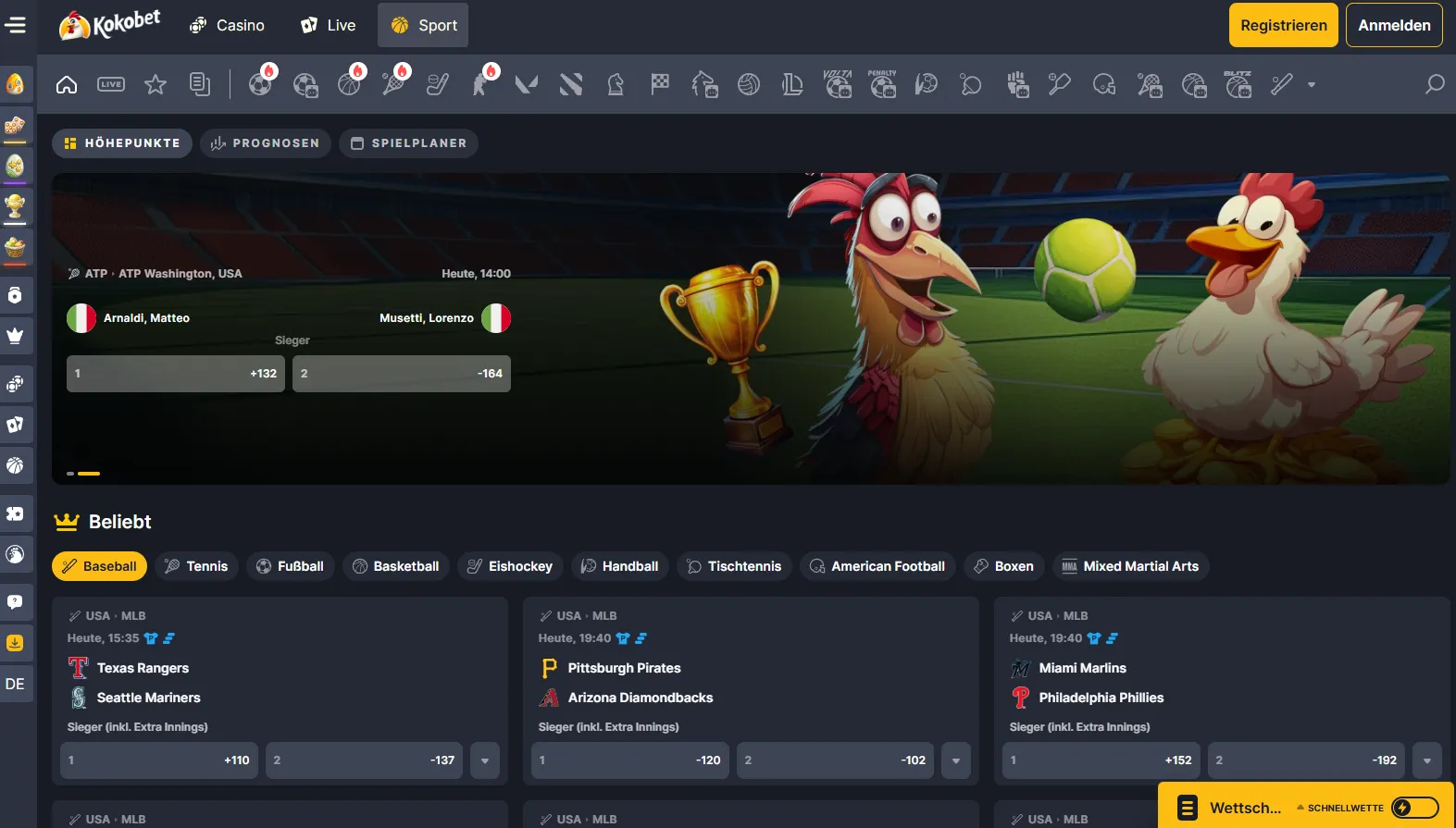This screenshot has width=1456, height=828.
Task: Select the volleyball sport icon
Action: pos(749,84)
